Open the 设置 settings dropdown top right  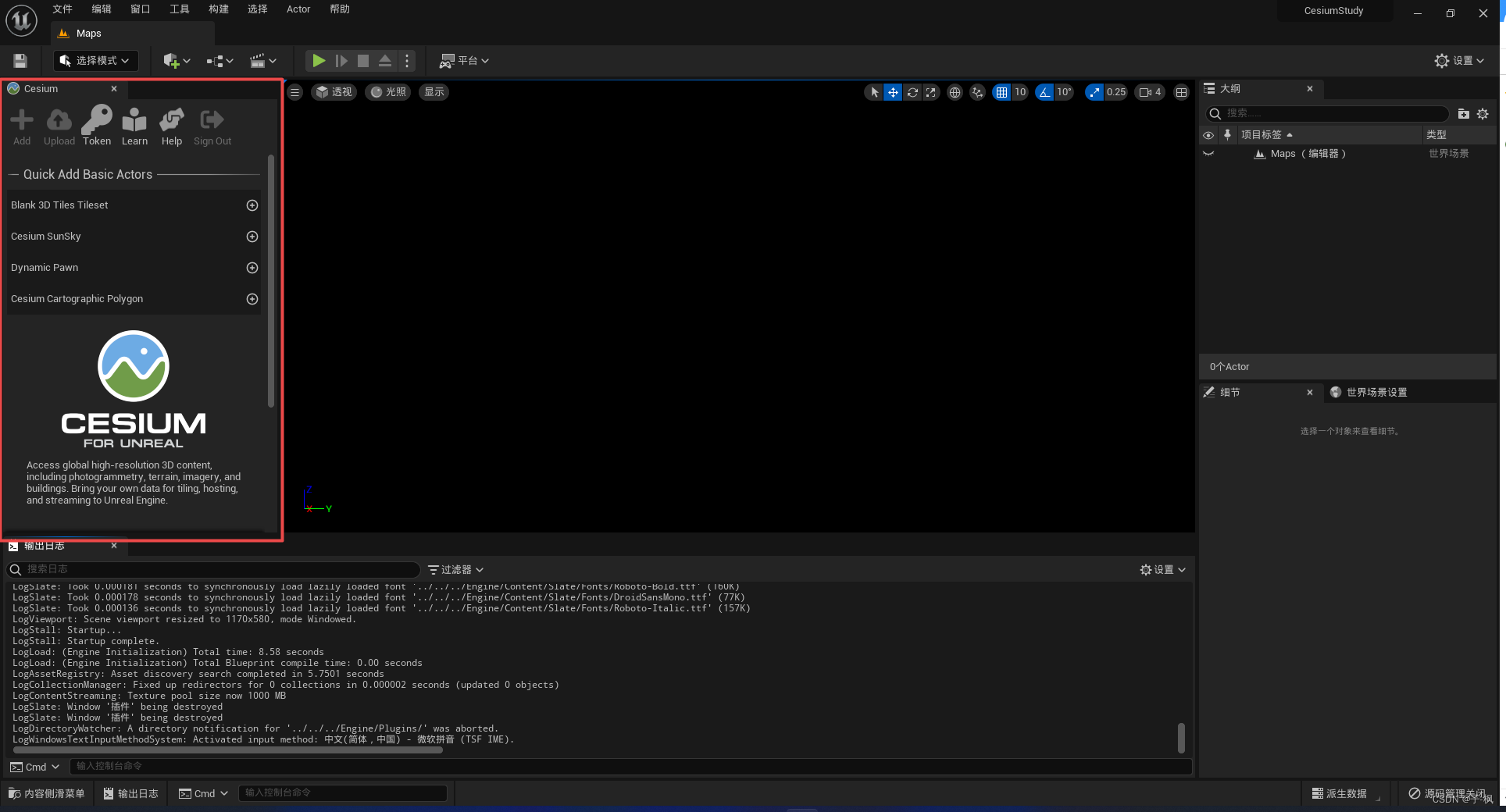pos(1459,61)
